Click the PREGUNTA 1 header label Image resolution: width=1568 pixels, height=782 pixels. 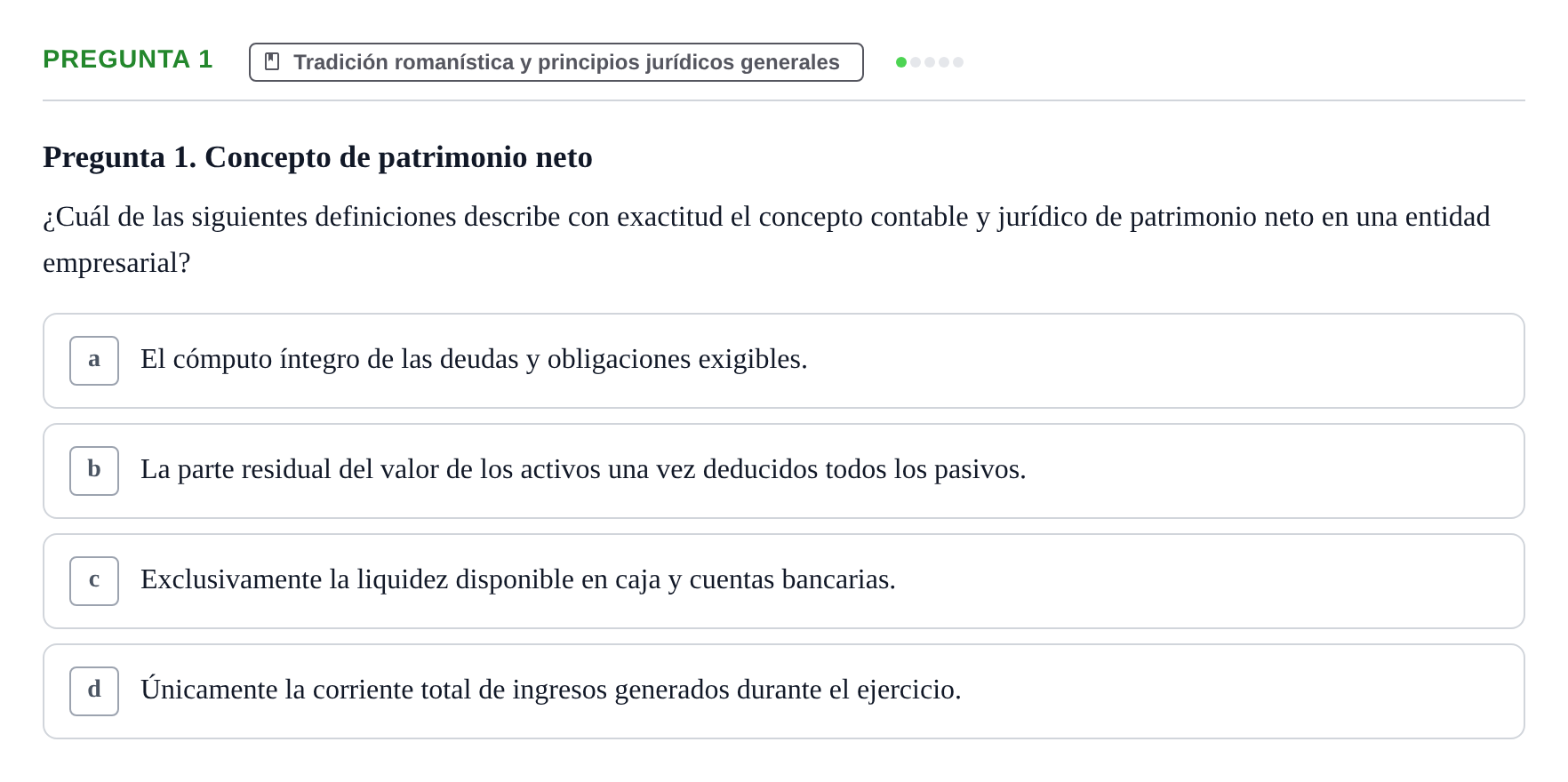tap(128, 60)
